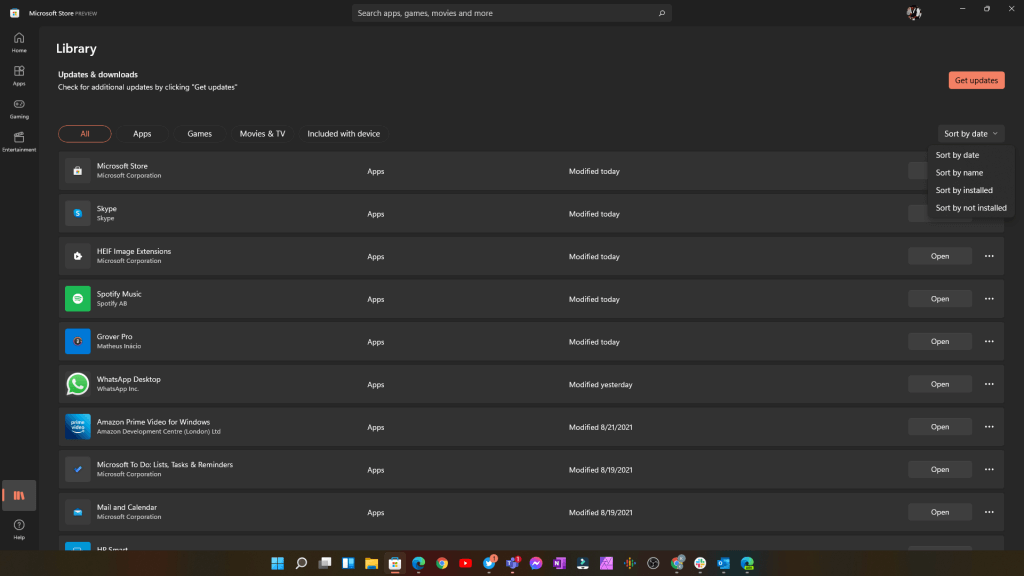This screenshot has width=1024, height=576.
Task: Click the Get updates button
Action: [976, 80]
